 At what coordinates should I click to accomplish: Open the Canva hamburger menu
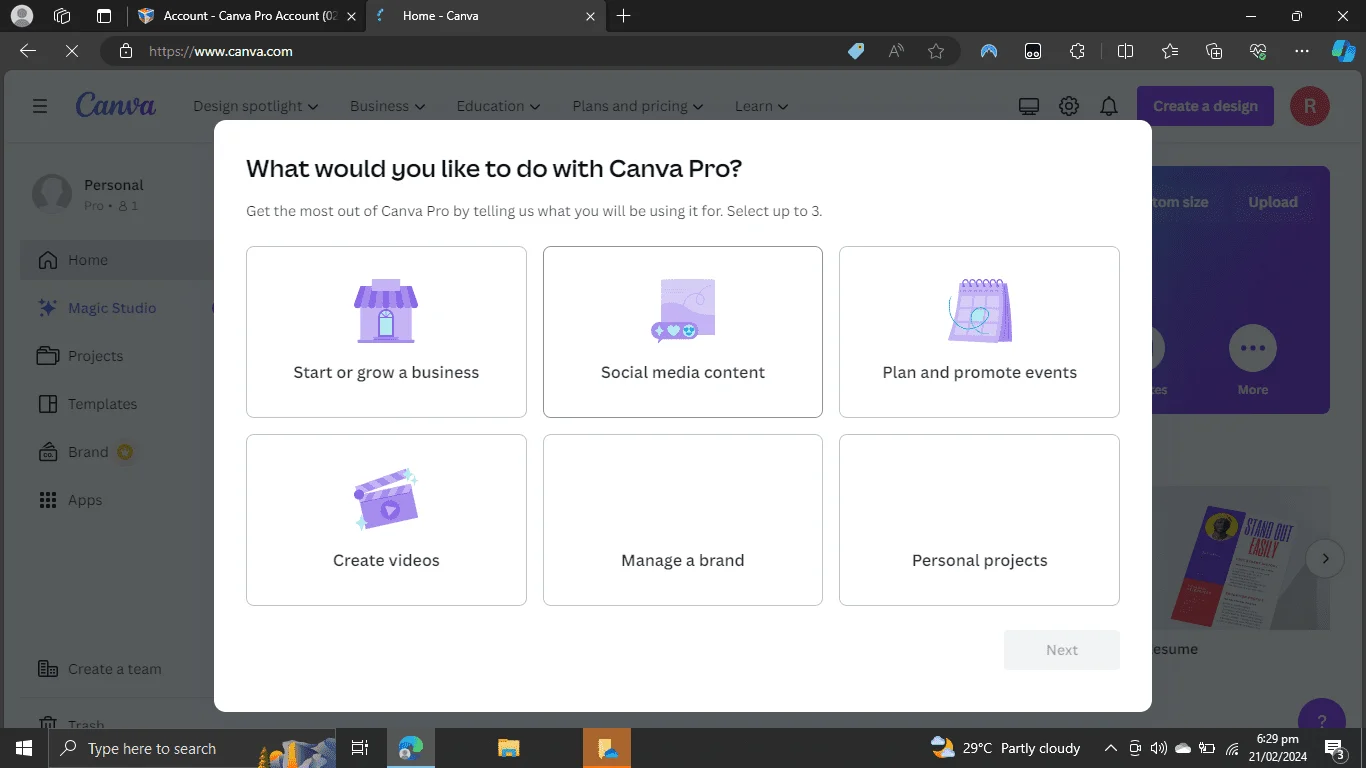40,106
